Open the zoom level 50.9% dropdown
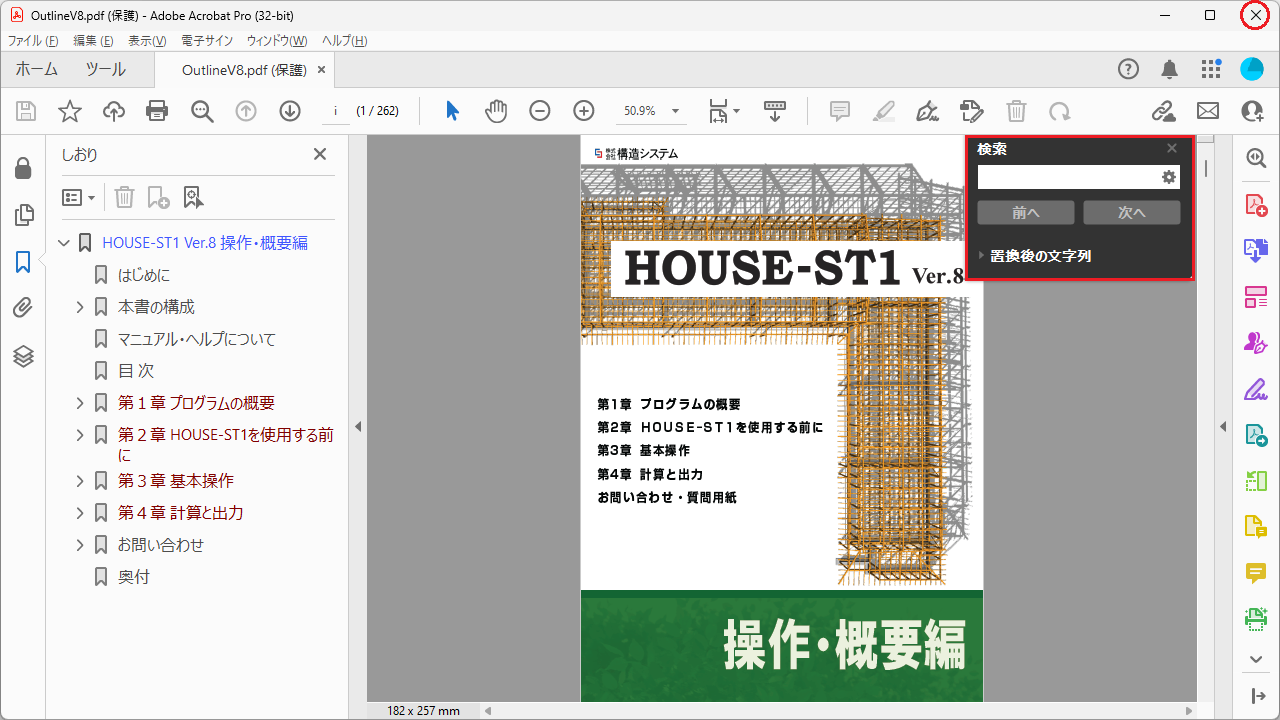 [x=675, y=111]
